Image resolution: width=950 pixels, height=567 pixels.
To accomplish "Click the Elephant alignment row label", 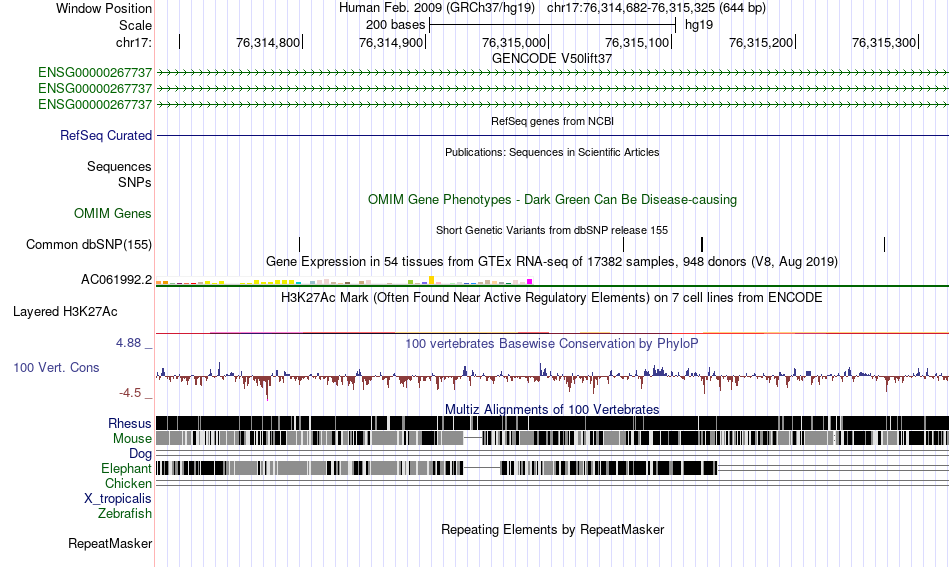I will (127, 468).
